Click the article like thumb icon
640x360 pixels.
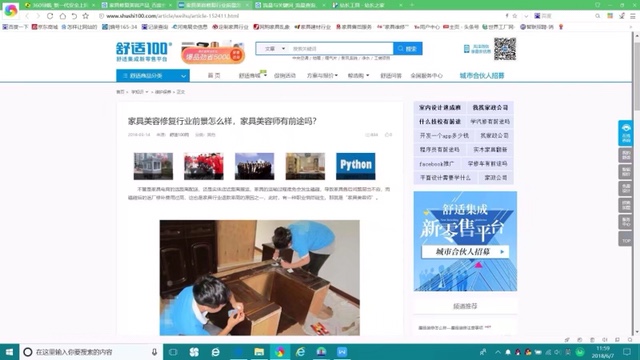click(x=388, y=134)
